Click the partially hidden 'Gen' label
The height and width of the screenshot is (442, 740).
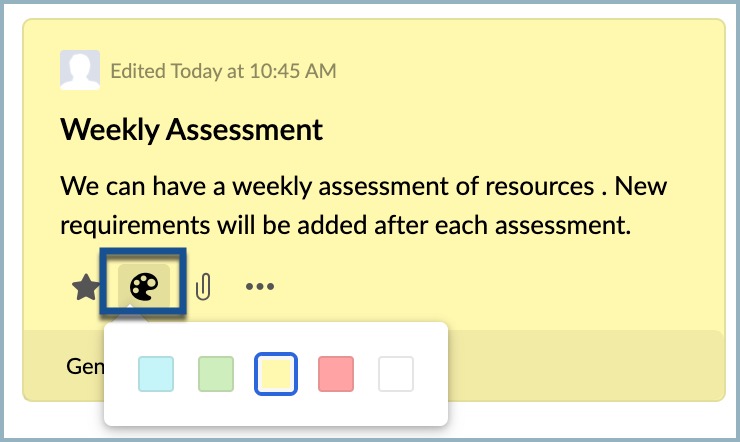(x=85, y=366)
